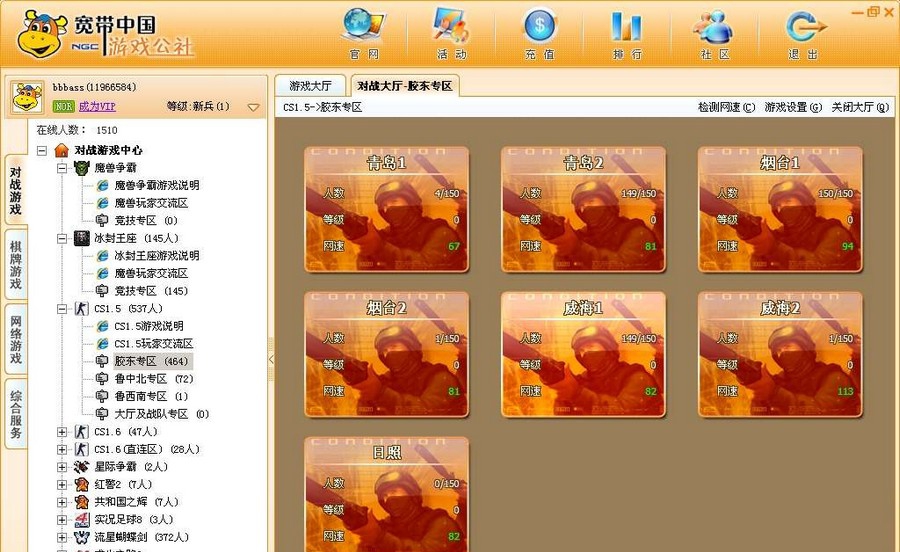Collapse the 对战游戏中心 root node
The image size is (900, 552).
tap(42, 150)
